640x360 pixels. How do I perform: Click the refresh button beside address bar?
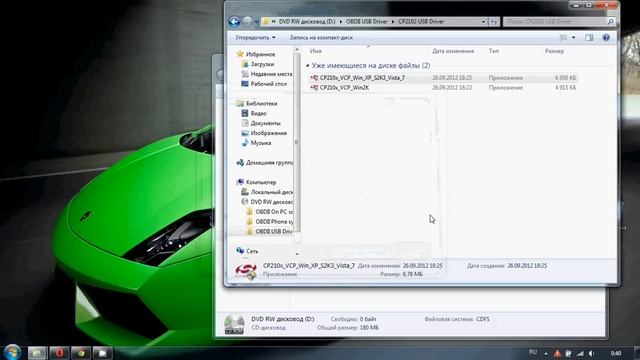click(x=494, y=22)
